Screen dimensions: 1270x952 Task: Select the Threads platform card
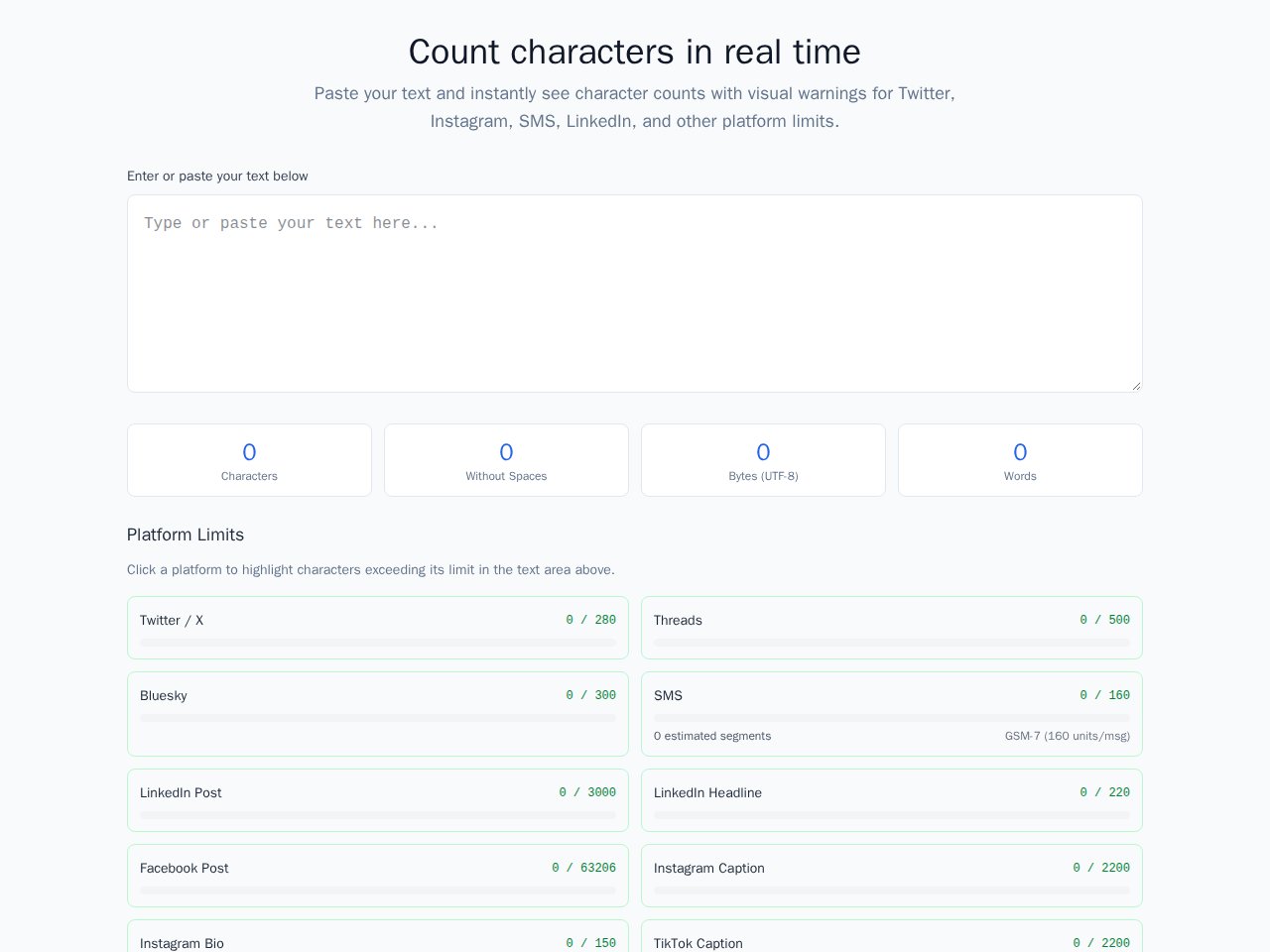point(892,628)
